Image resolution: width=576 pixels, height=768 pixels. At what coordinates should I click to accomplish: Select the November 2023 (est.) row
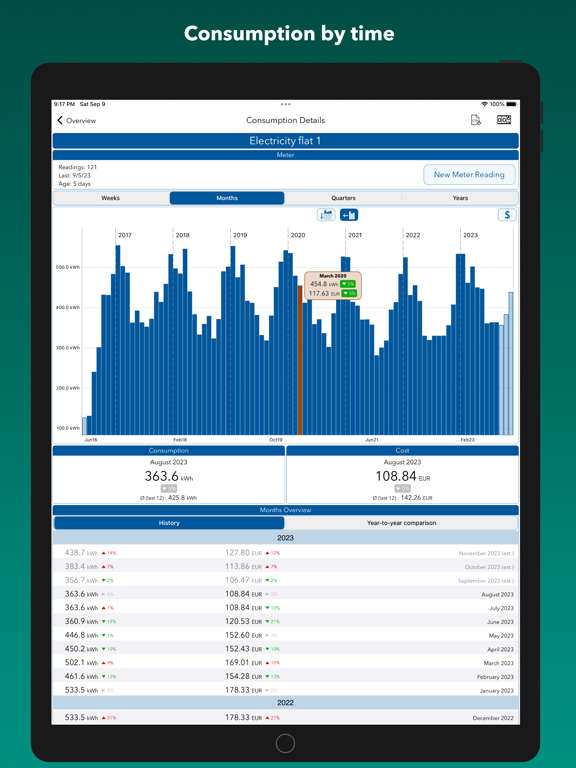coord(286,553)
